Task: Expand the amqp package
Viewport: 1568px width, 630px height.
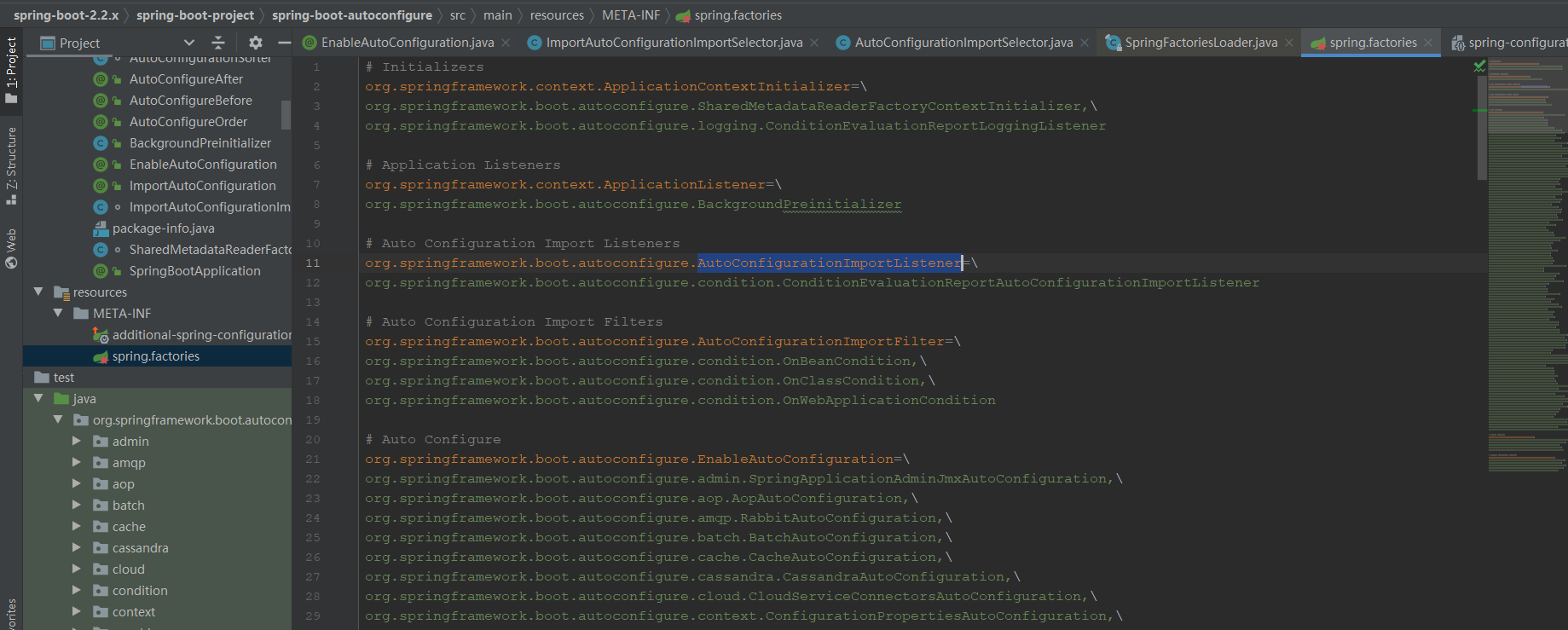Action: coord(77,462)
